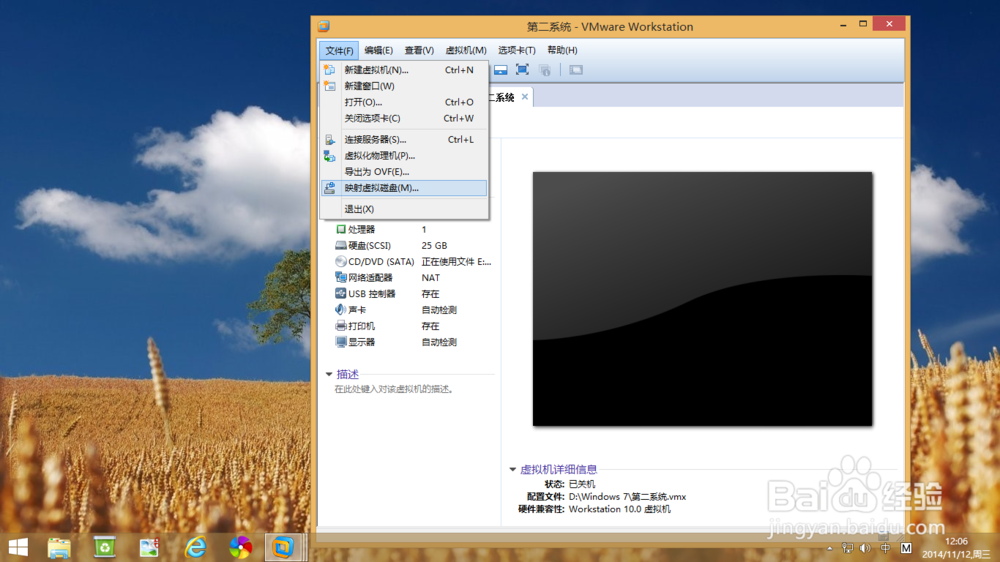Screen dimensions: 1000x562
Task: Open the 查看(V) menu
Action: (x=419, y=50)
